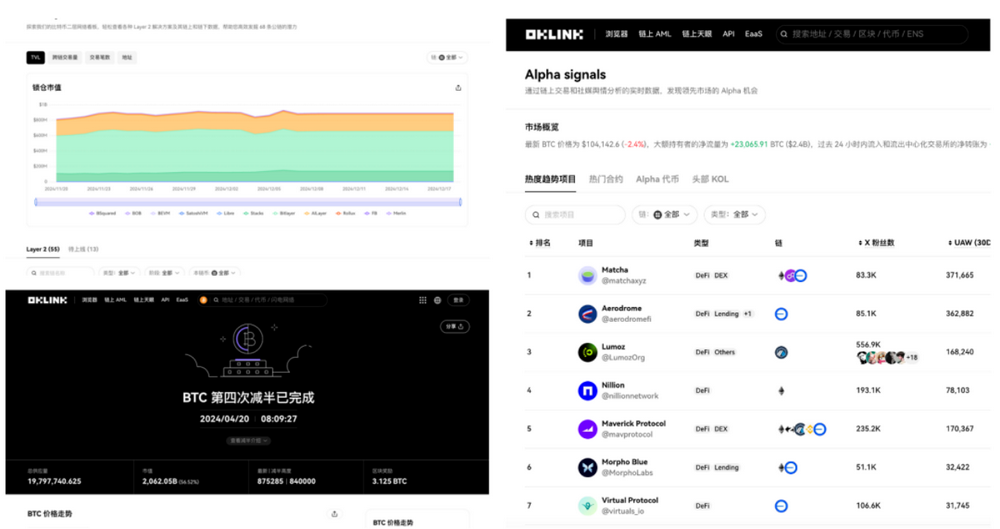Click the export icon next to BTC 价格走势
1000x529 pixels.
[x=334, y=514]
